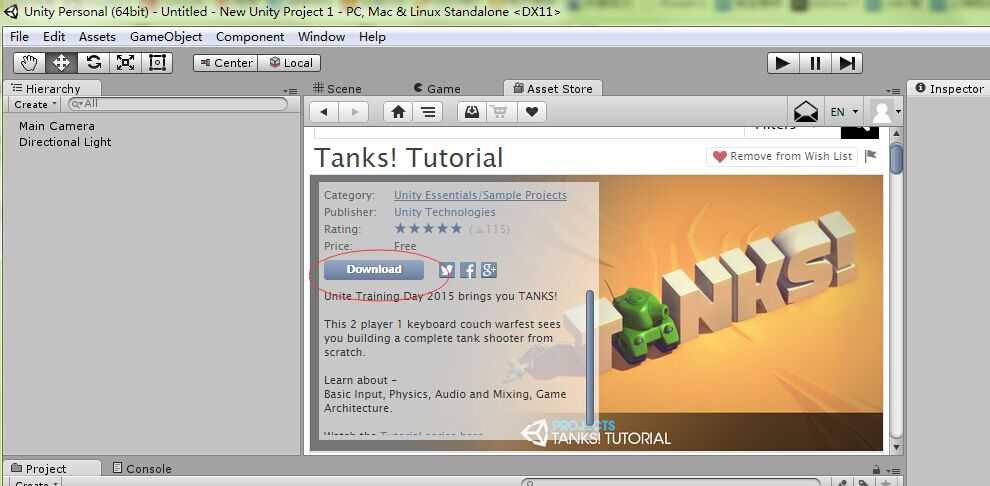Open the File menu

20,37
